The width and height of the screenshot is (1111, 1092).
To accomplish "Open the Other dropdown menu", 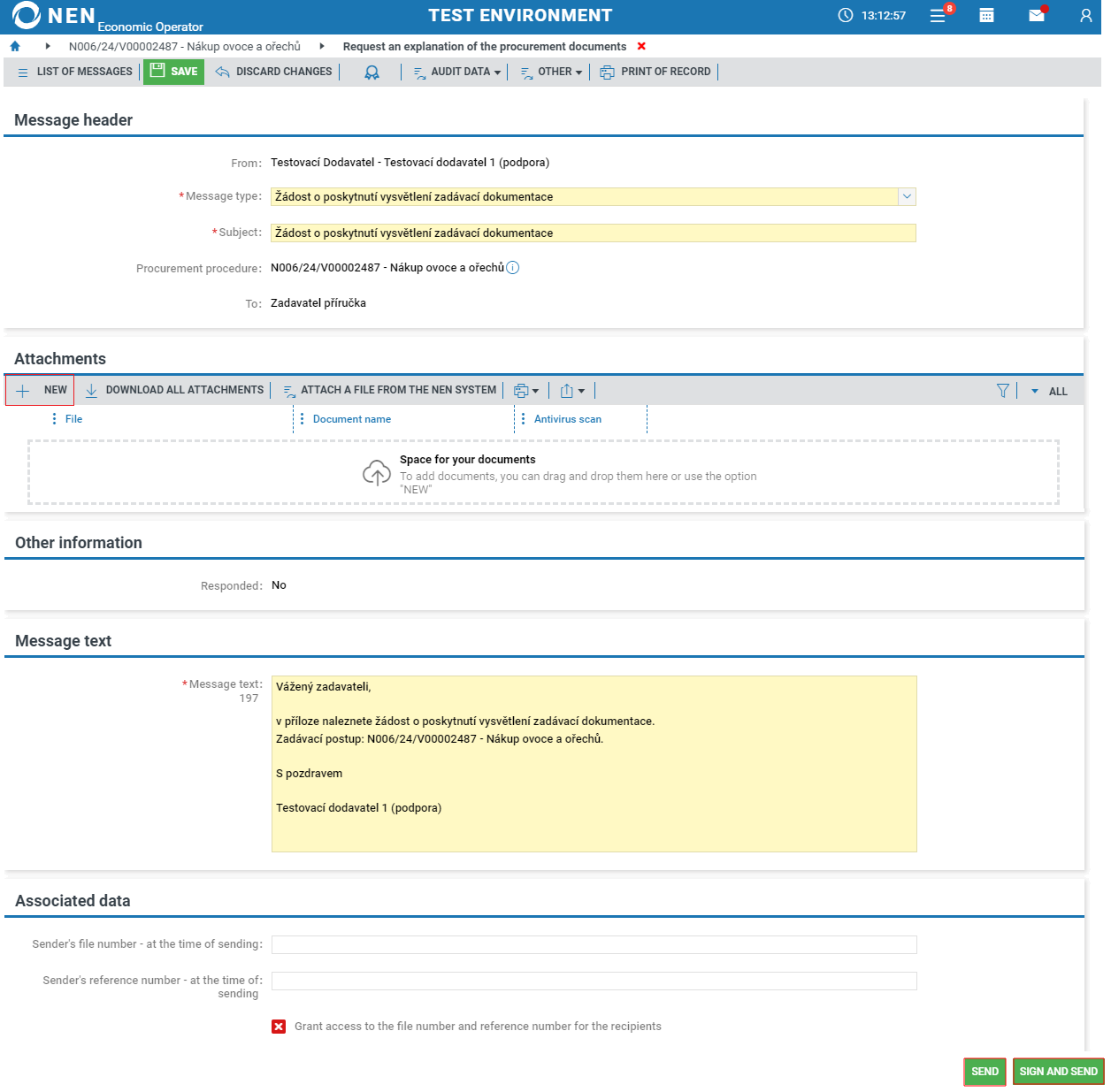I will 551,72.
